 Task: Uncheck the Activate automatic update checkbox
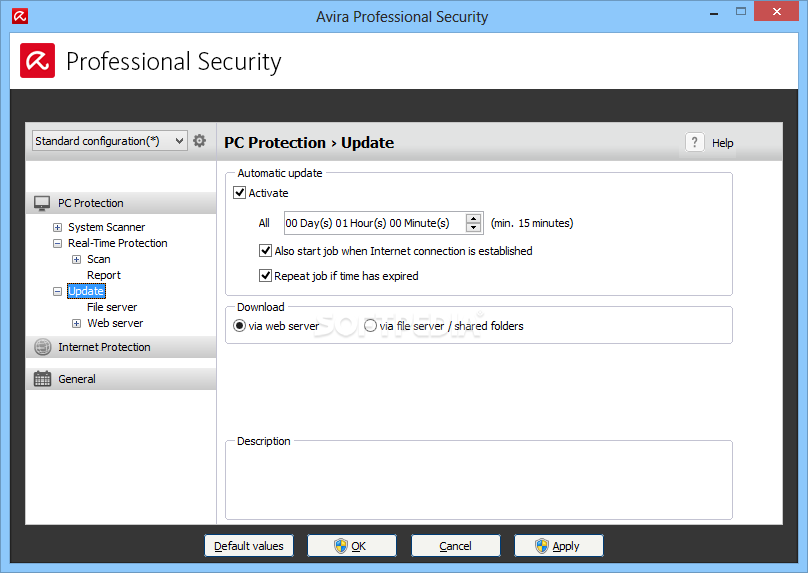(x=240, y=193)
